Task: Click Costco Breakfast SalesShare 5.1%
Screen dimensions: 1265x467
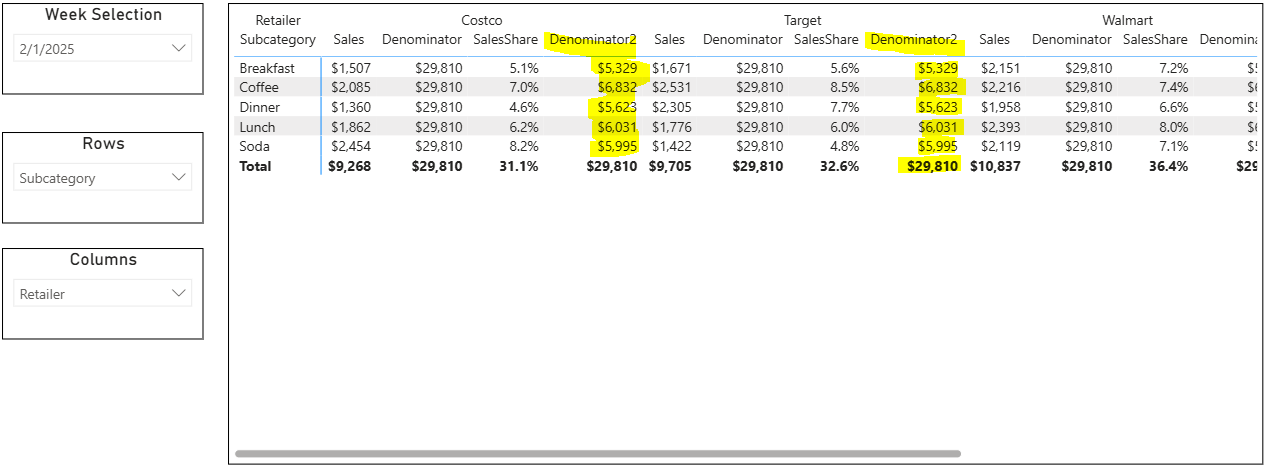Action: click(x=523, y=68)
